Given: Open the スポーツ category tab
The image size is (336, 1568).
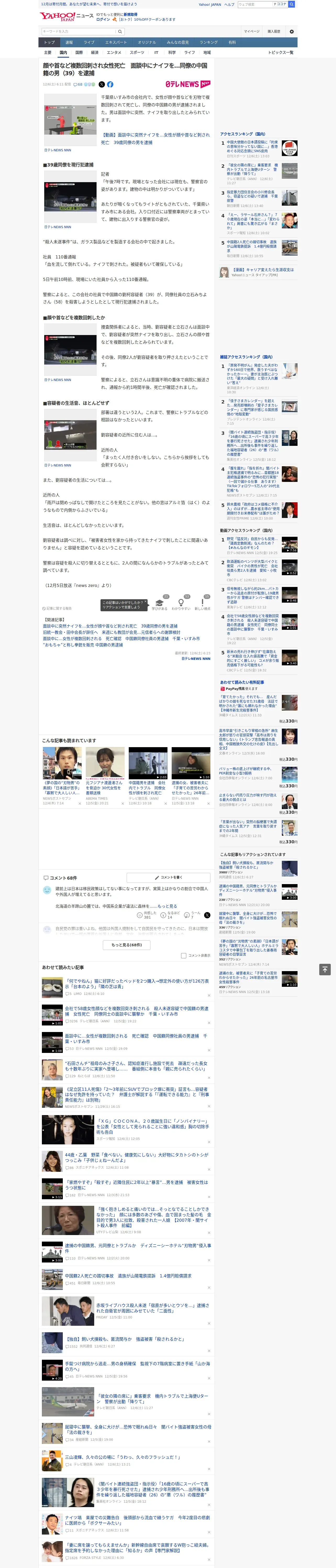Looking at the screenshot, I should [137, 52].
